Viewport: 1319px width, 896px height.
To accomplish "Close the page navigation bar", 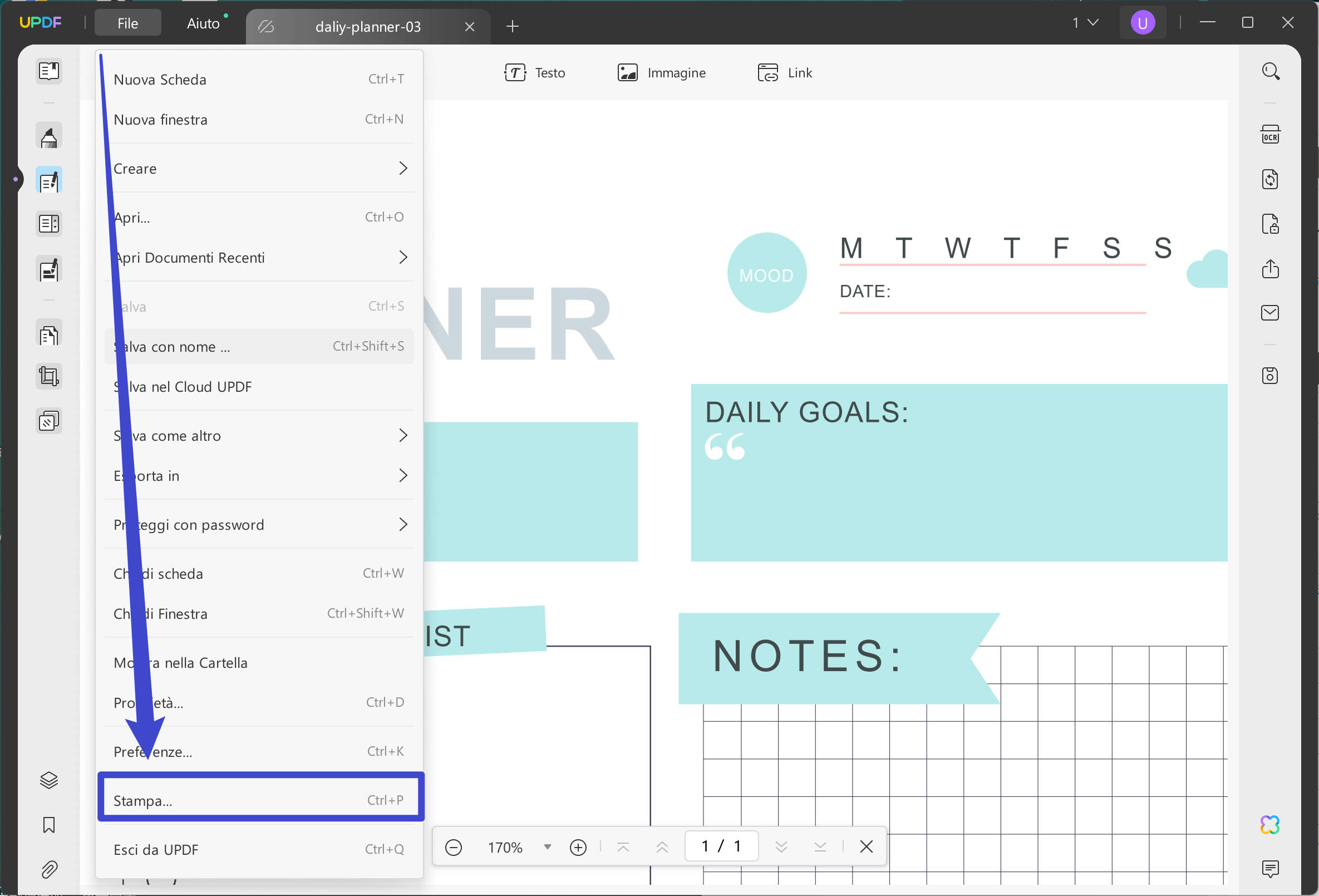I will coord(866,847).
